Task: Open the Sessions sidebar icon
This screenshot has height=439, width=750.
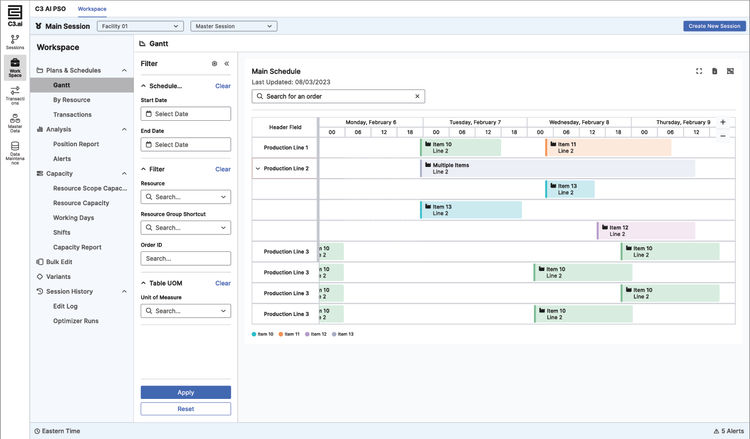Action: [15, 42]
